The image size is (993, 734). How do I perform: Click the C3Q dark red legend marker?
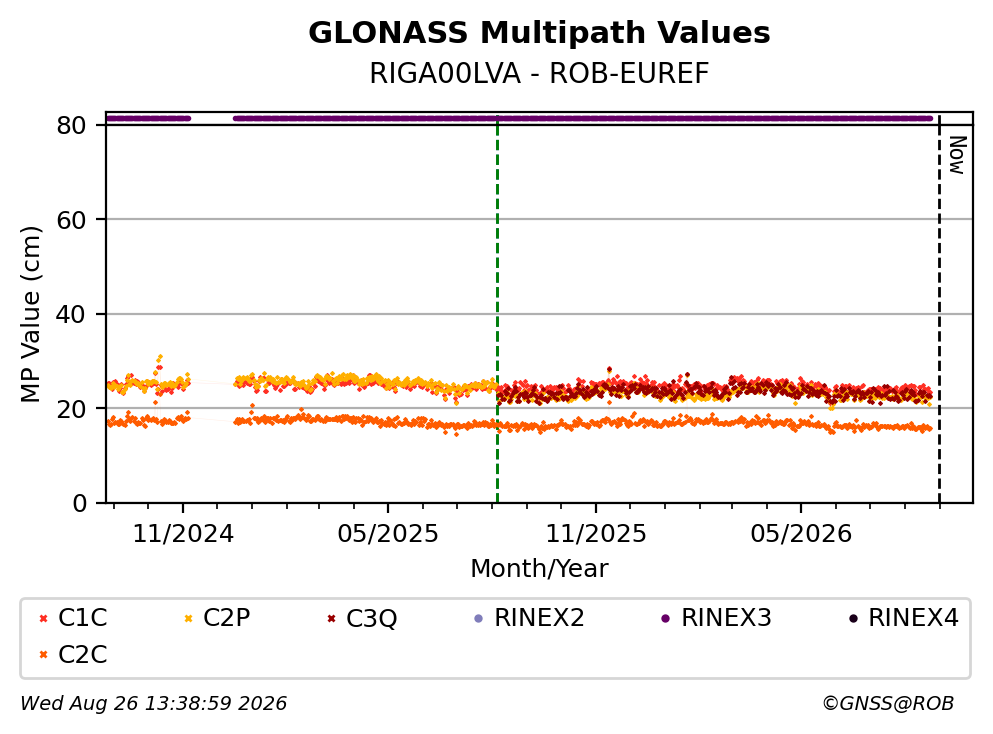(x=331, y=618)
